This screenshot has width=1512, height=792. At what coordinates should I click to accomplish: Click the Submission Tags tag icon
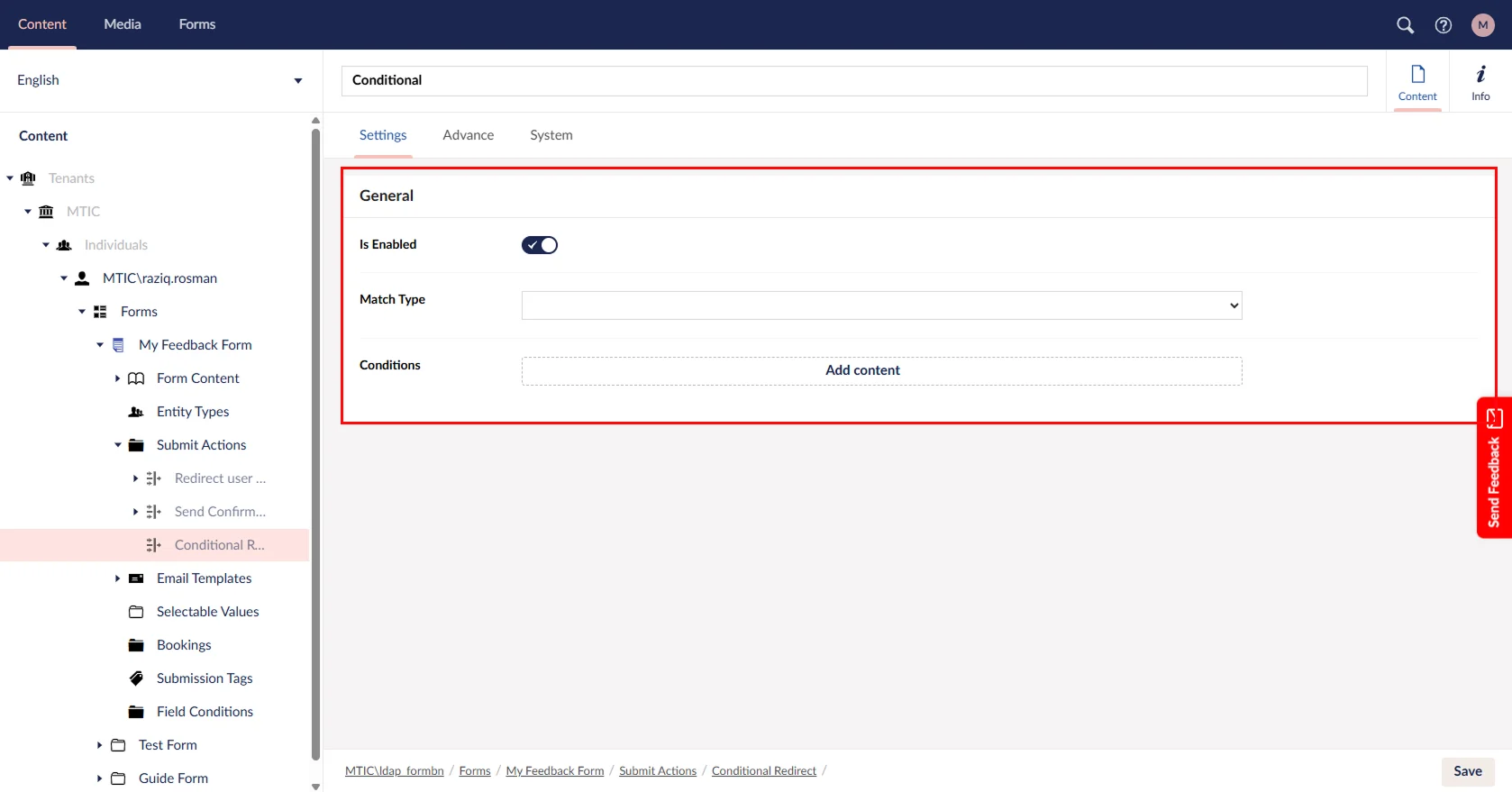136,678
